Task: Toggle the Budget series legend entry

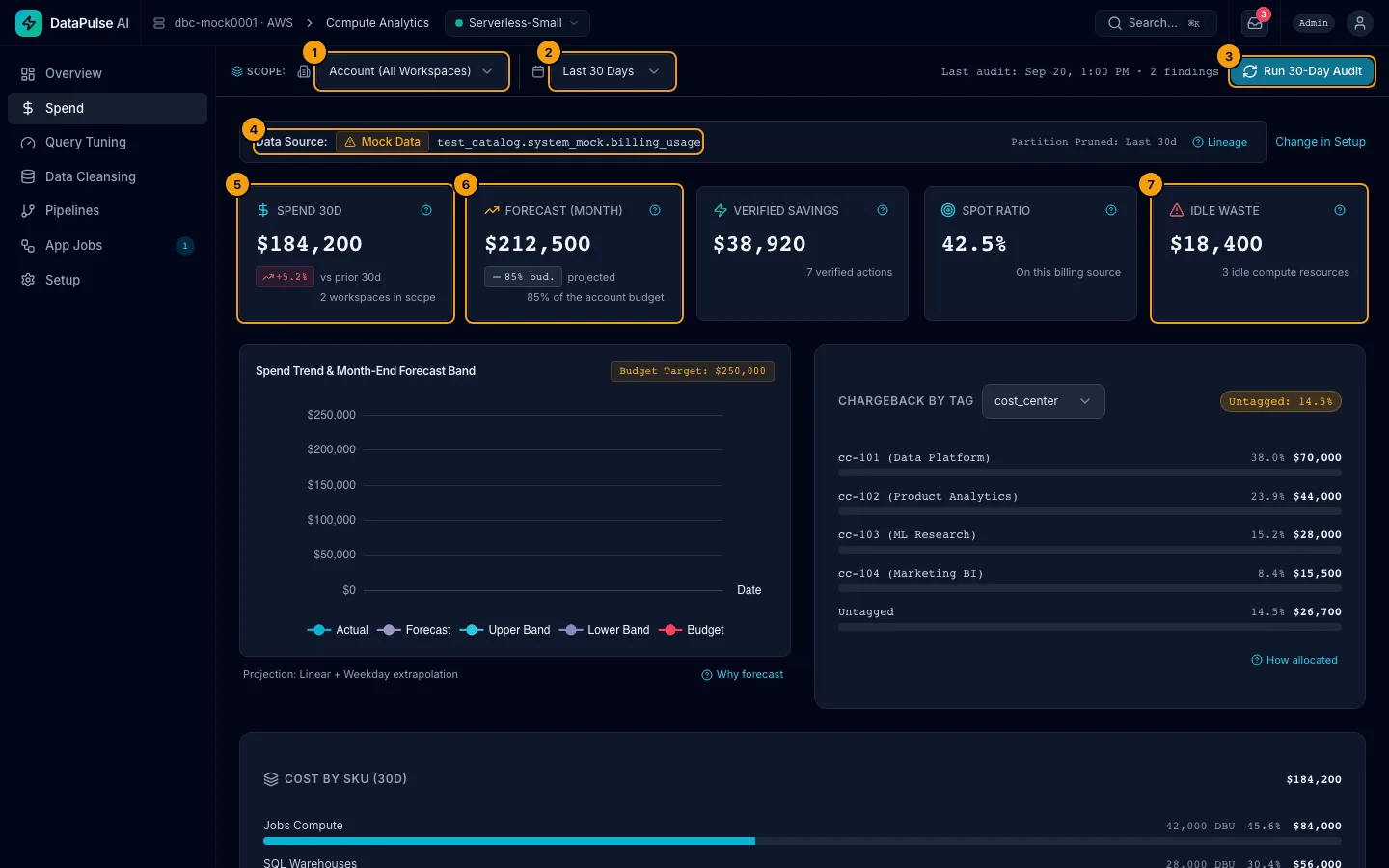Action: tap(691, 630)
